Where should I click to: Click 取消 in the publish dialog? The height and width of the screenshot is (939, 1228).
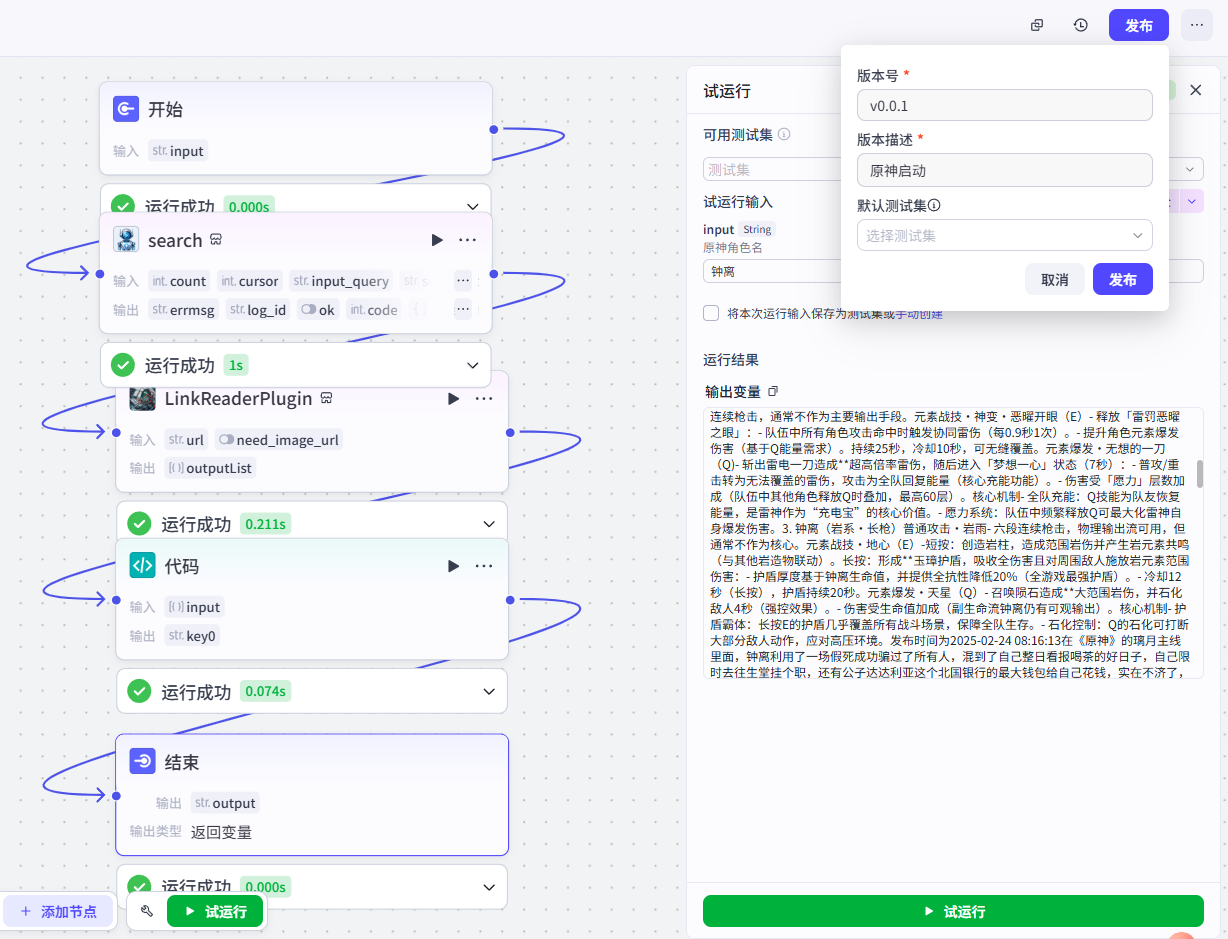point(1055,279)
